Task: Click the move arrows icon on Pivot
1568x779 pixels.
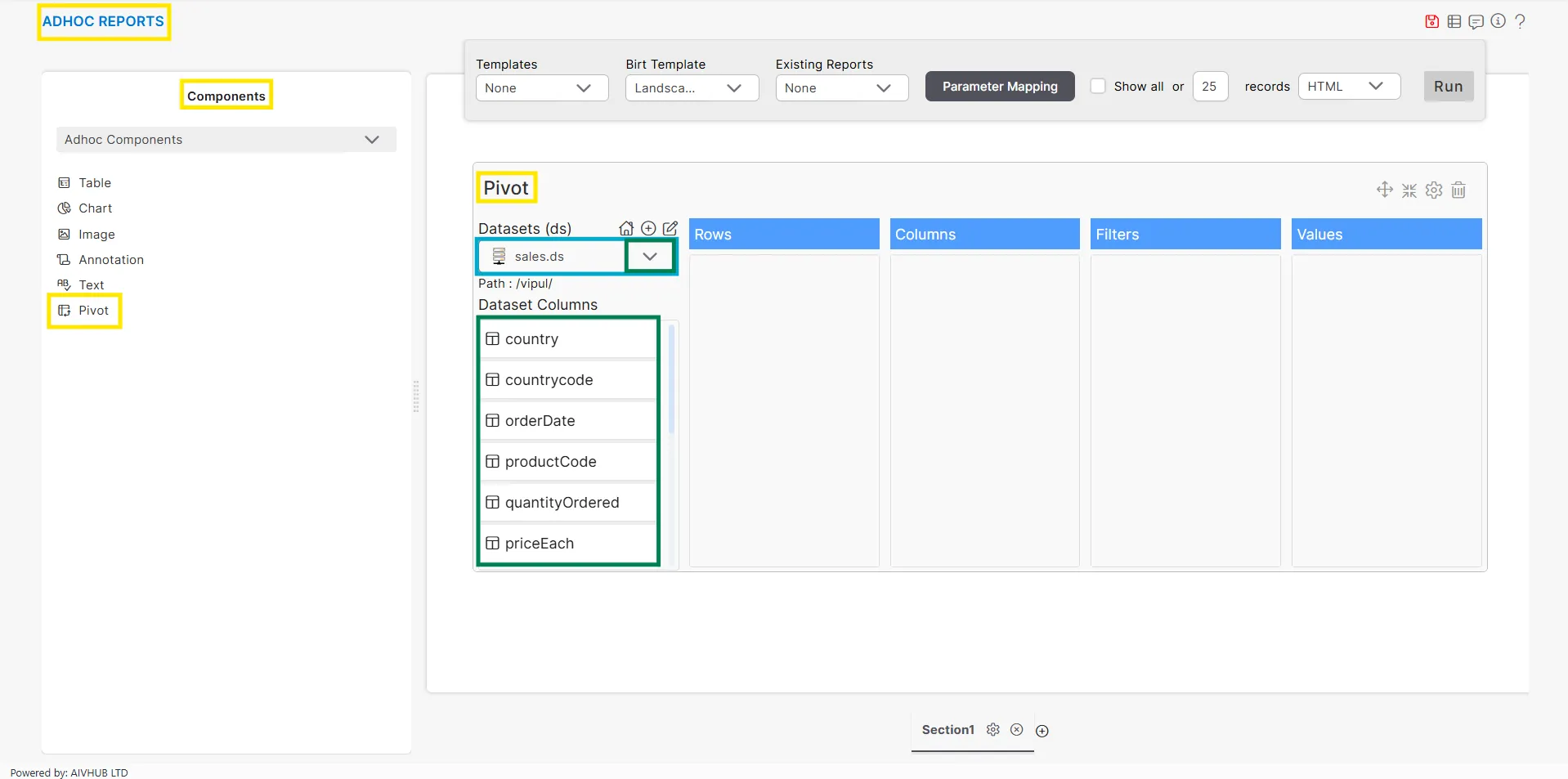Action: point(1384,190)
